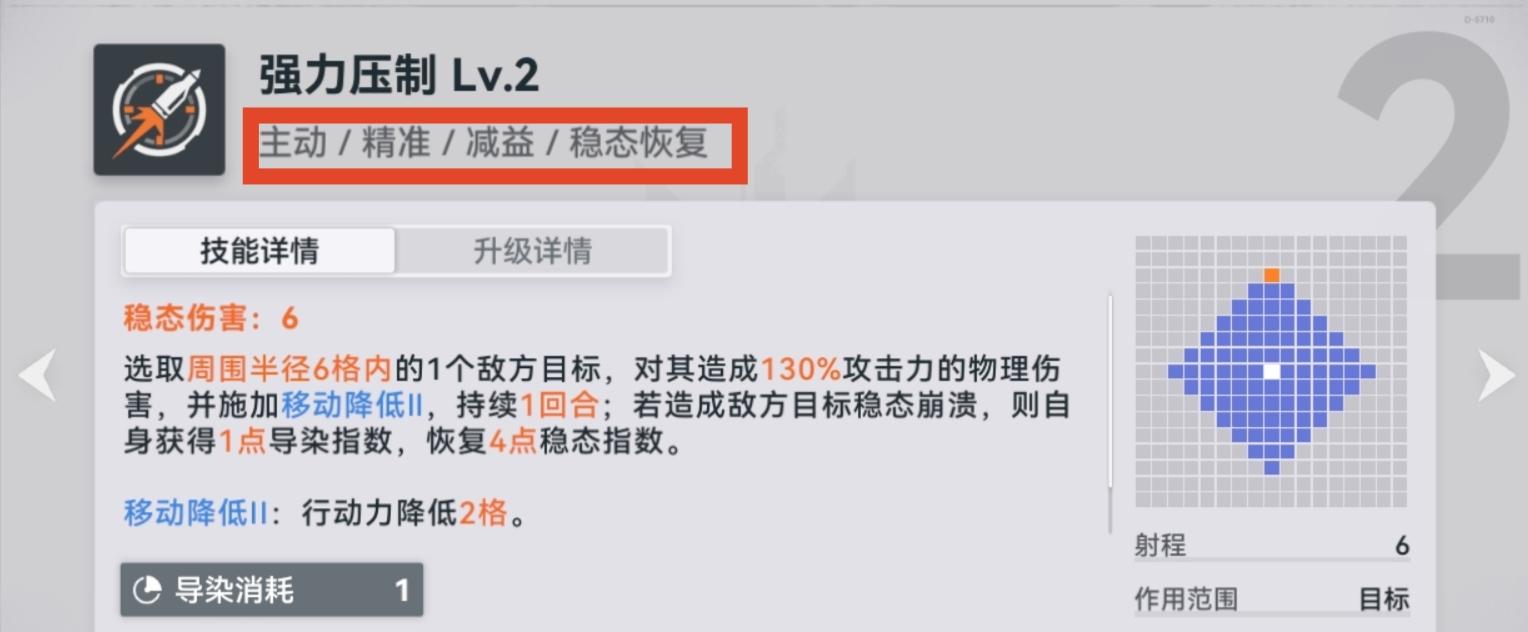The height and width of the screenshot is (632, 1528).
Task: Click the pie icon beside 导染消耗
Action: [x=147, y=591]
